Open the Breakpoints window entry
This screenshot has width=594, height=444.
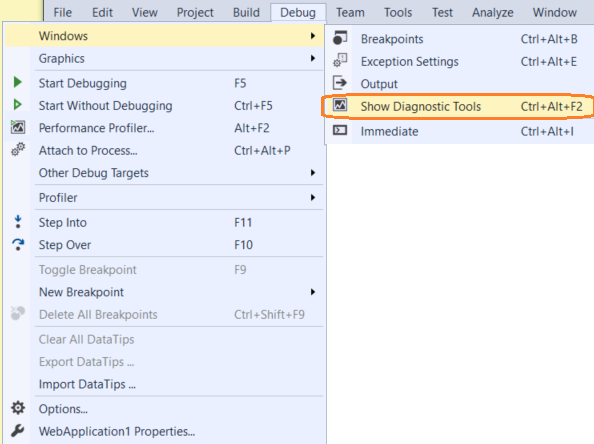[460, 39]
